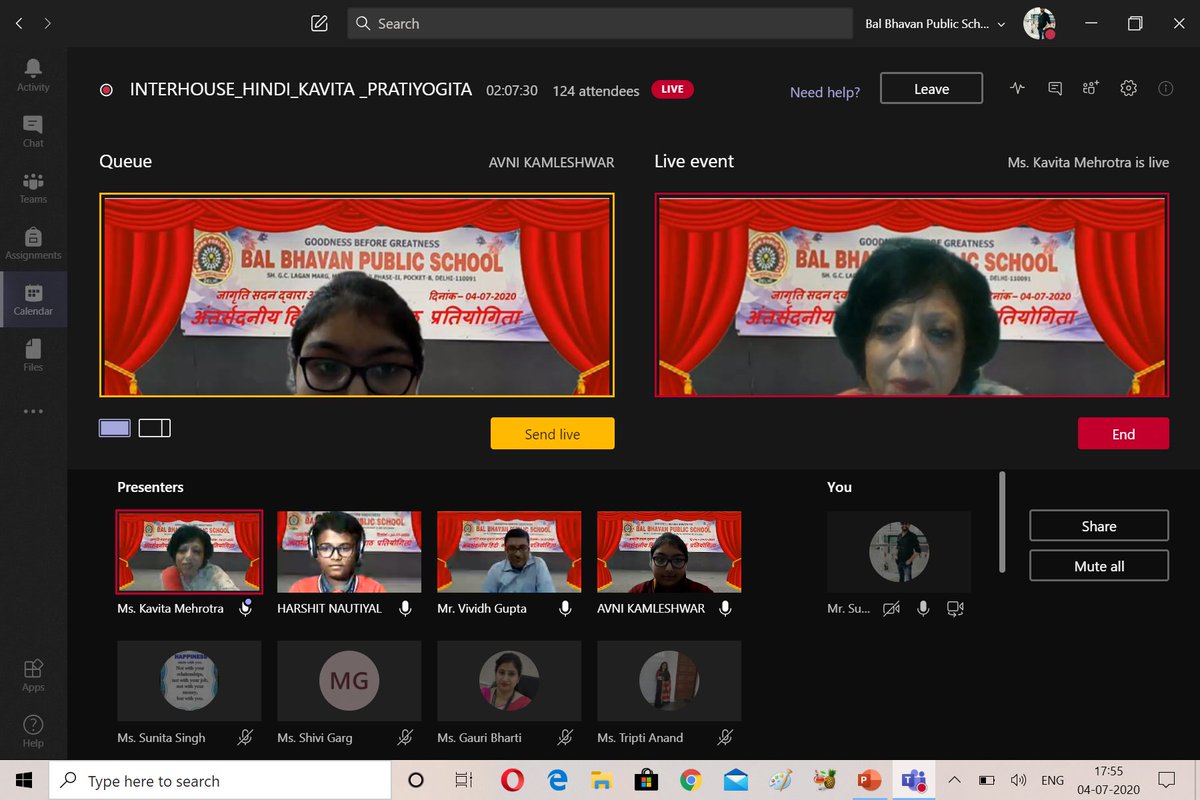Open Google Chrome from taskbar
This screenshot has height=800, width=1200.
(x=691, y=780)
